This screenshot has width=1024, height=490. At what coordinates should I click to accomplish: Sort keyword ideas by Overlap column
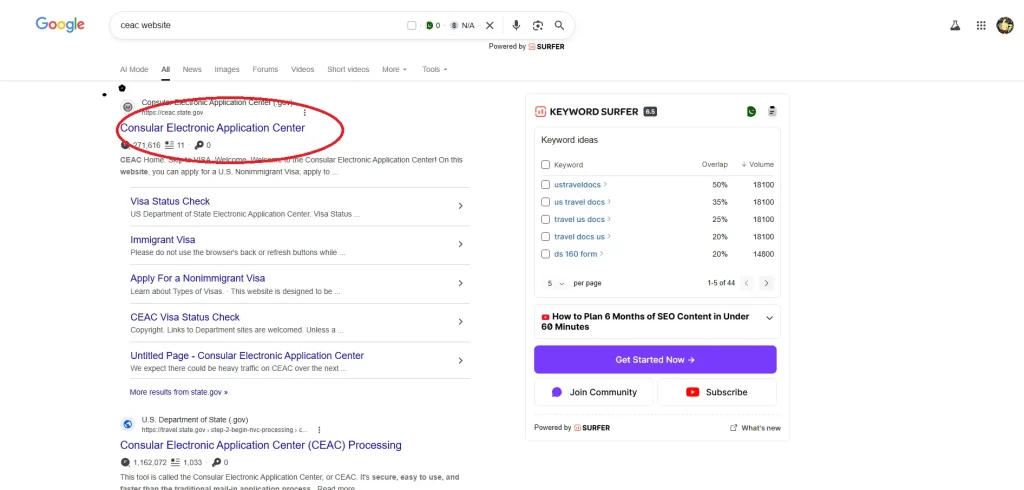tap(714, 165)
